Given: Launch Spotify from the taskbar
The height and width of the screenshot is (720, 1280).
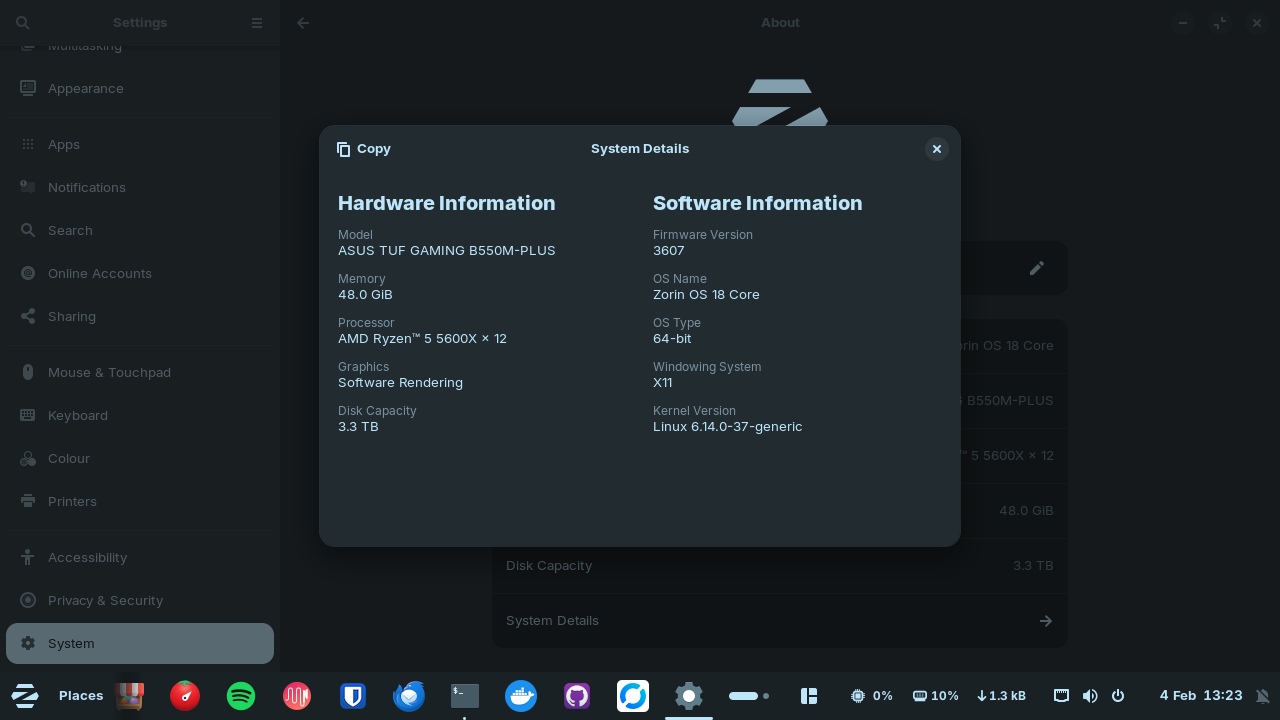Looking at the screenshot, I should (x=241, y=696).
